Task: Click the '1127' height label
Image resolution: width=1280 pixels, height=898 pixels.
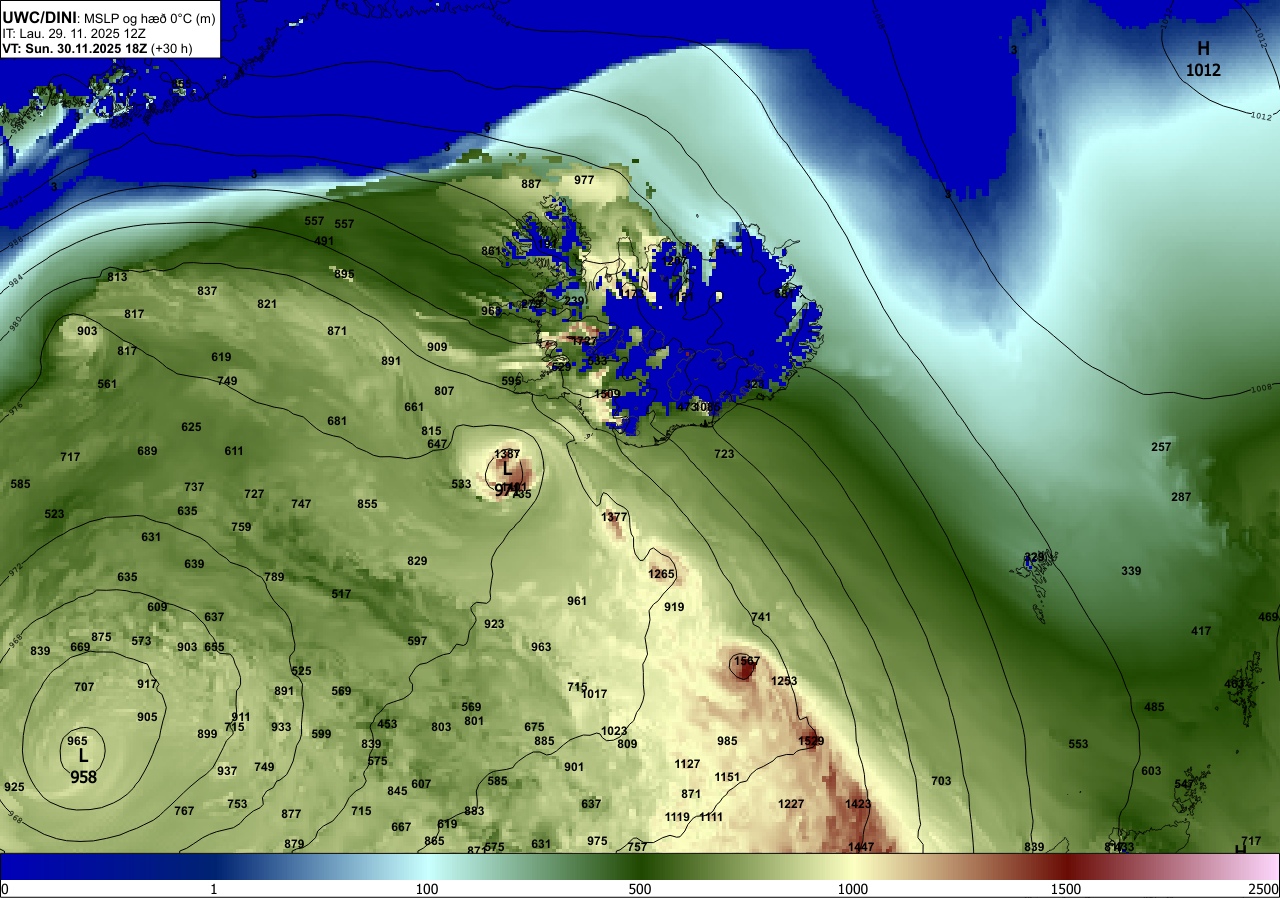Action: tap(687, 764)
